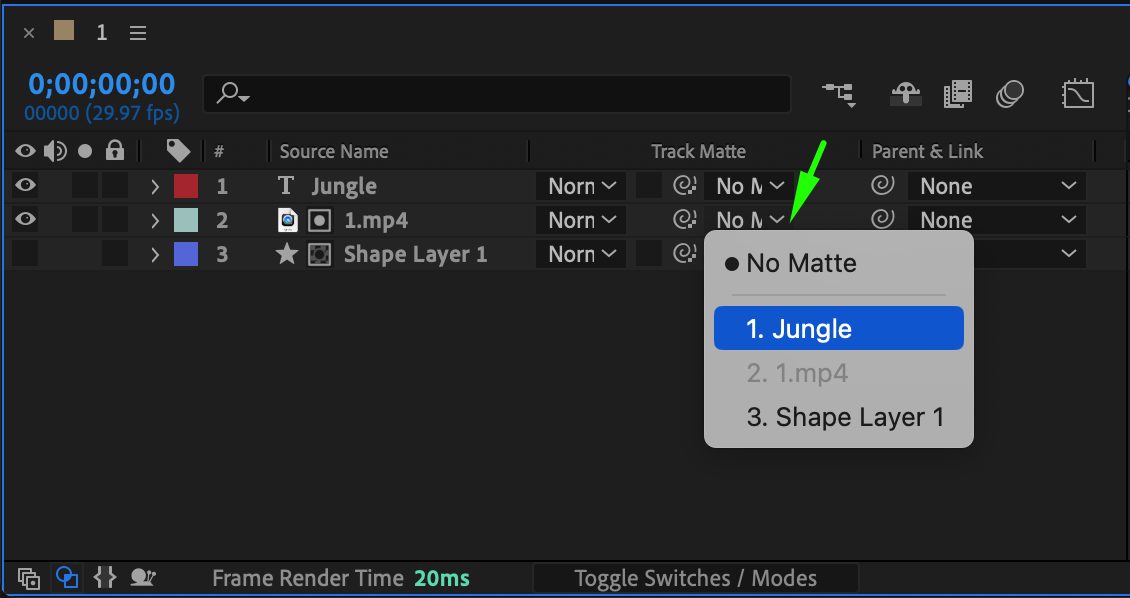The height and width of the screenshot is (598, 1130).
Task: Click the 1.mp4 track matte pick whip
Action: click(685, 220)
